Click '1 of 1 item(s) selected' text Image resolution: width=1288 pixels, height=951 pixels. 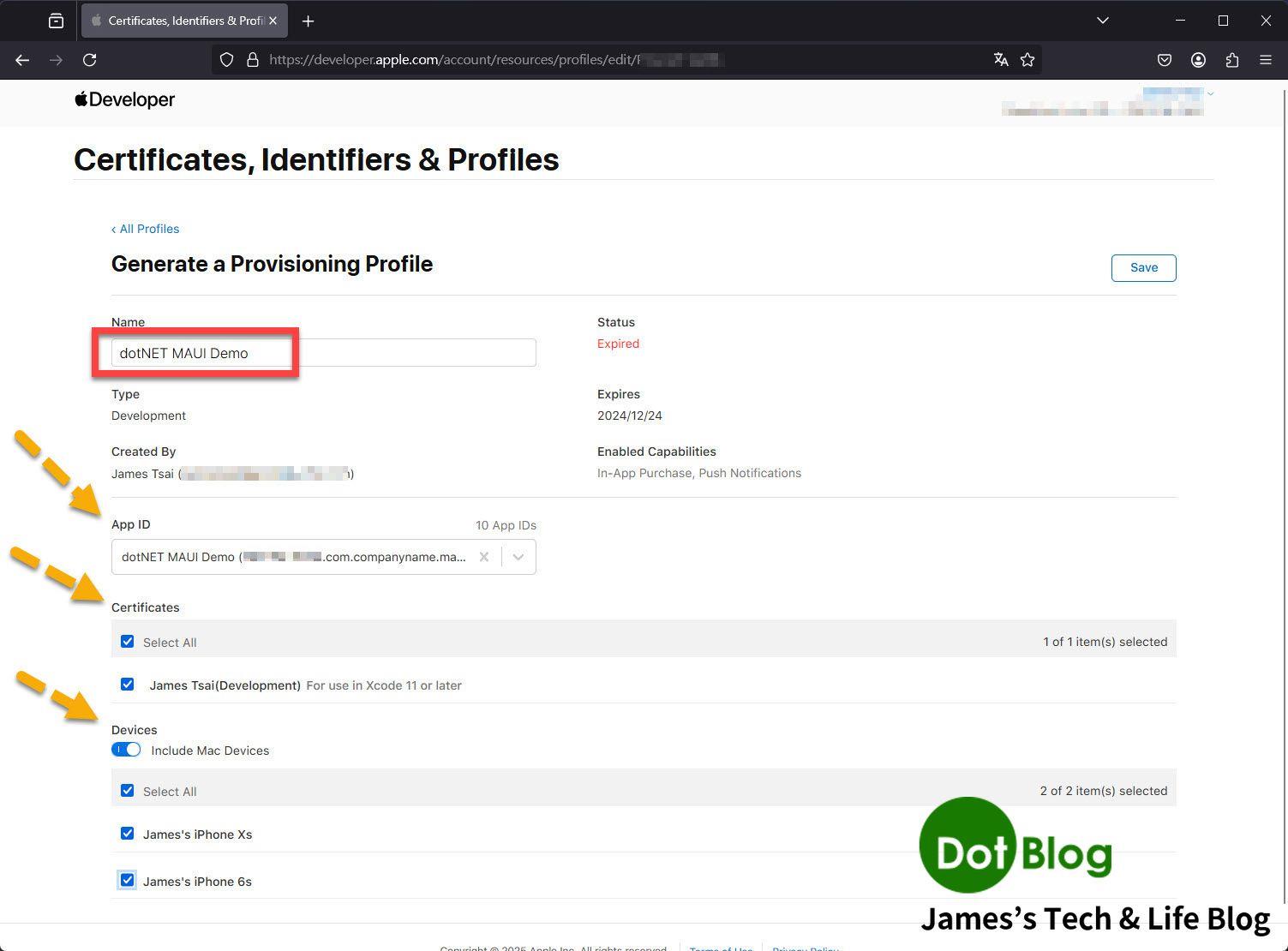point(1105,642)
